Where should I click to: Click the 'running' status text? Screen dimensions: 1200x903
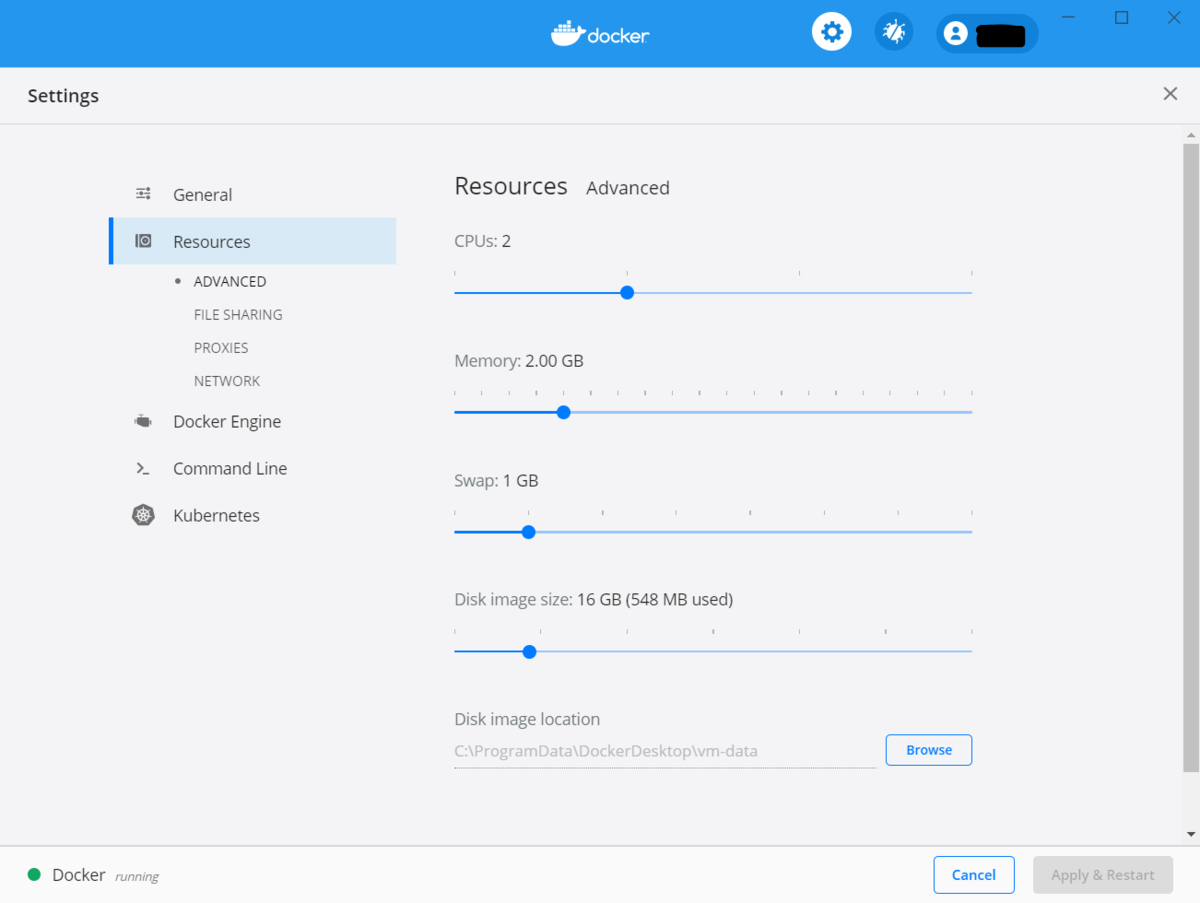pyautogui.click(x=137, y=877)
